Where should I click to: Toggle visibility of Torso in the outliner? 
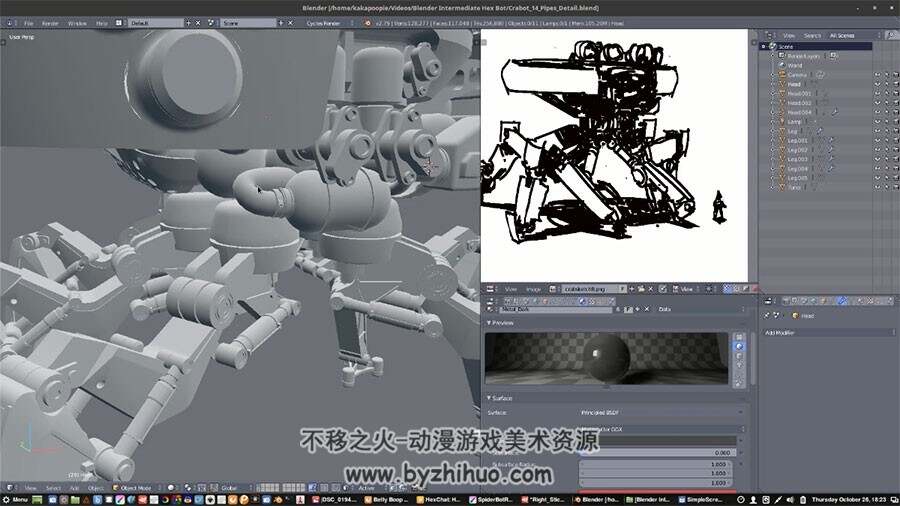pos(878,188)
